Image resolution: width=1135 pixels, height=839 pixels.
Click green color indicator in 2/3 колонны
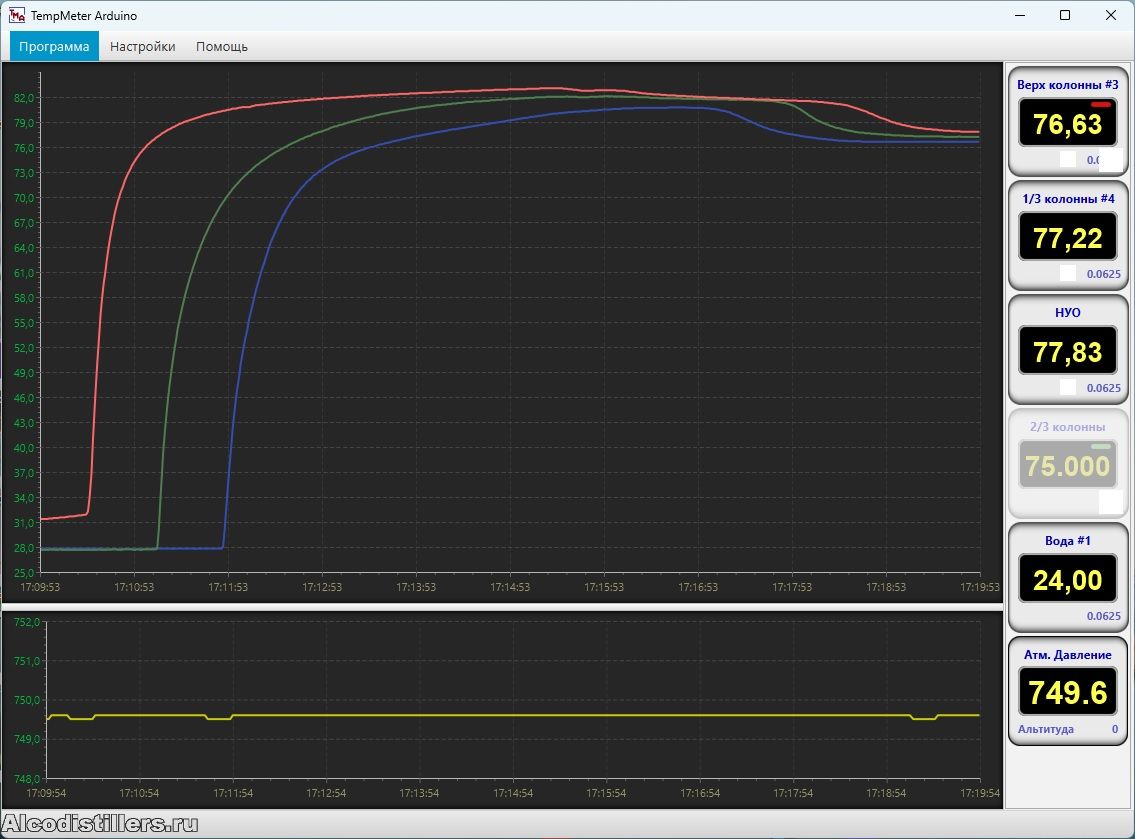(1100, 447)
